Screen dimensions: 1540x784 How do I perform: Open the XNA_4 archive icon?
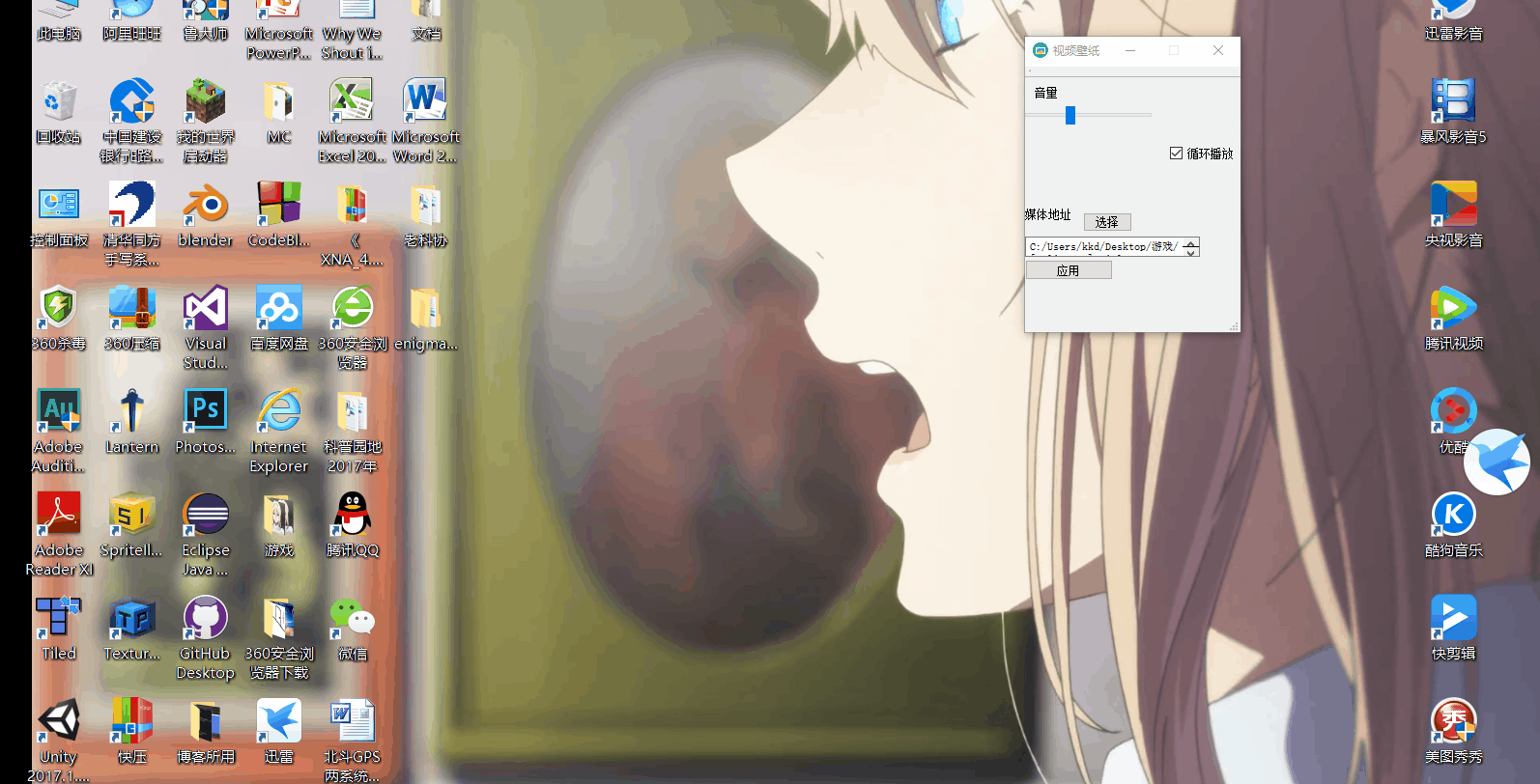point(353,205)
